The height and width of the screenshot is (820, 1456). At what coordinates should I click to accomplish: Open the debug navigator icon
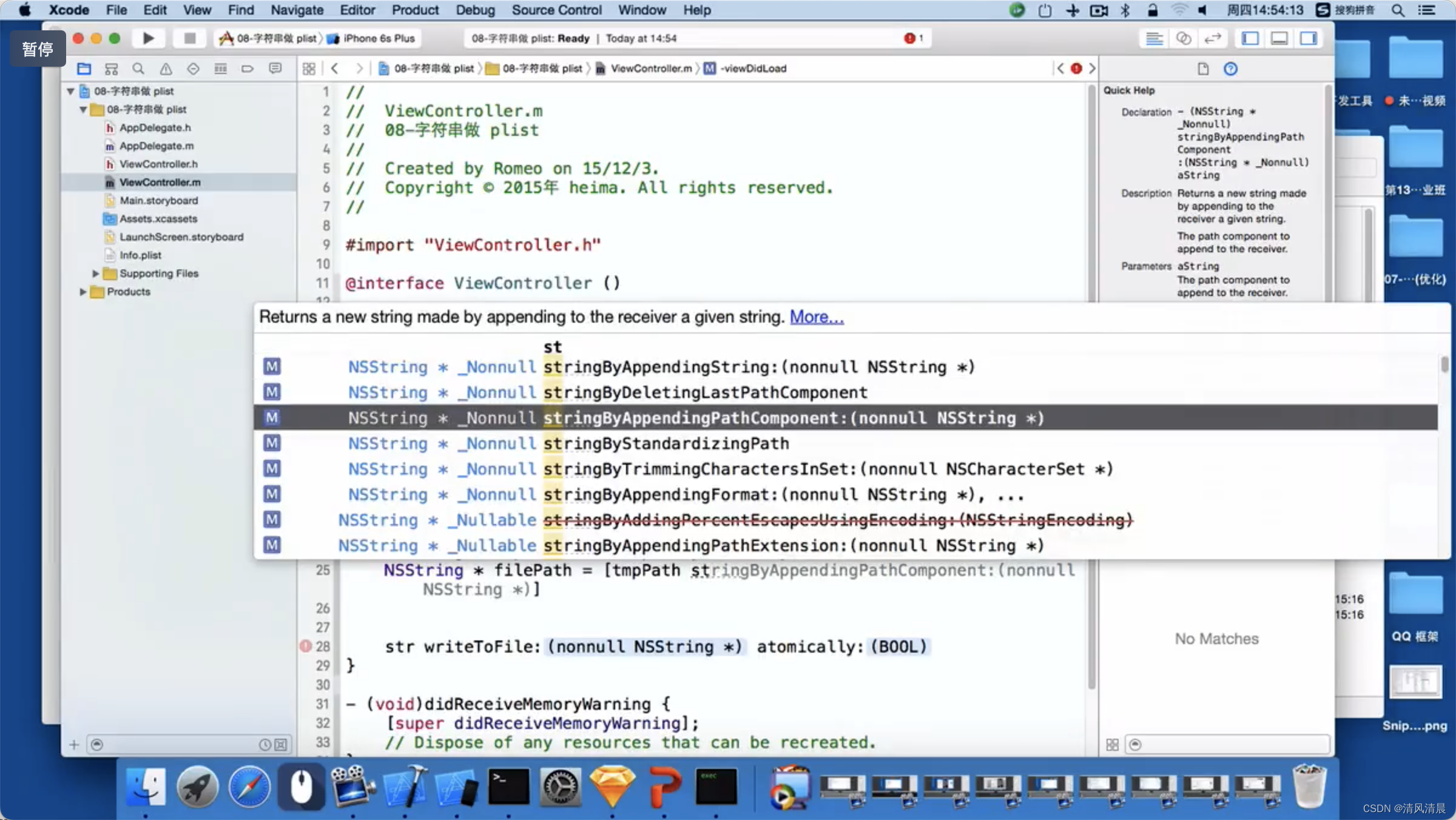(220, 69)
